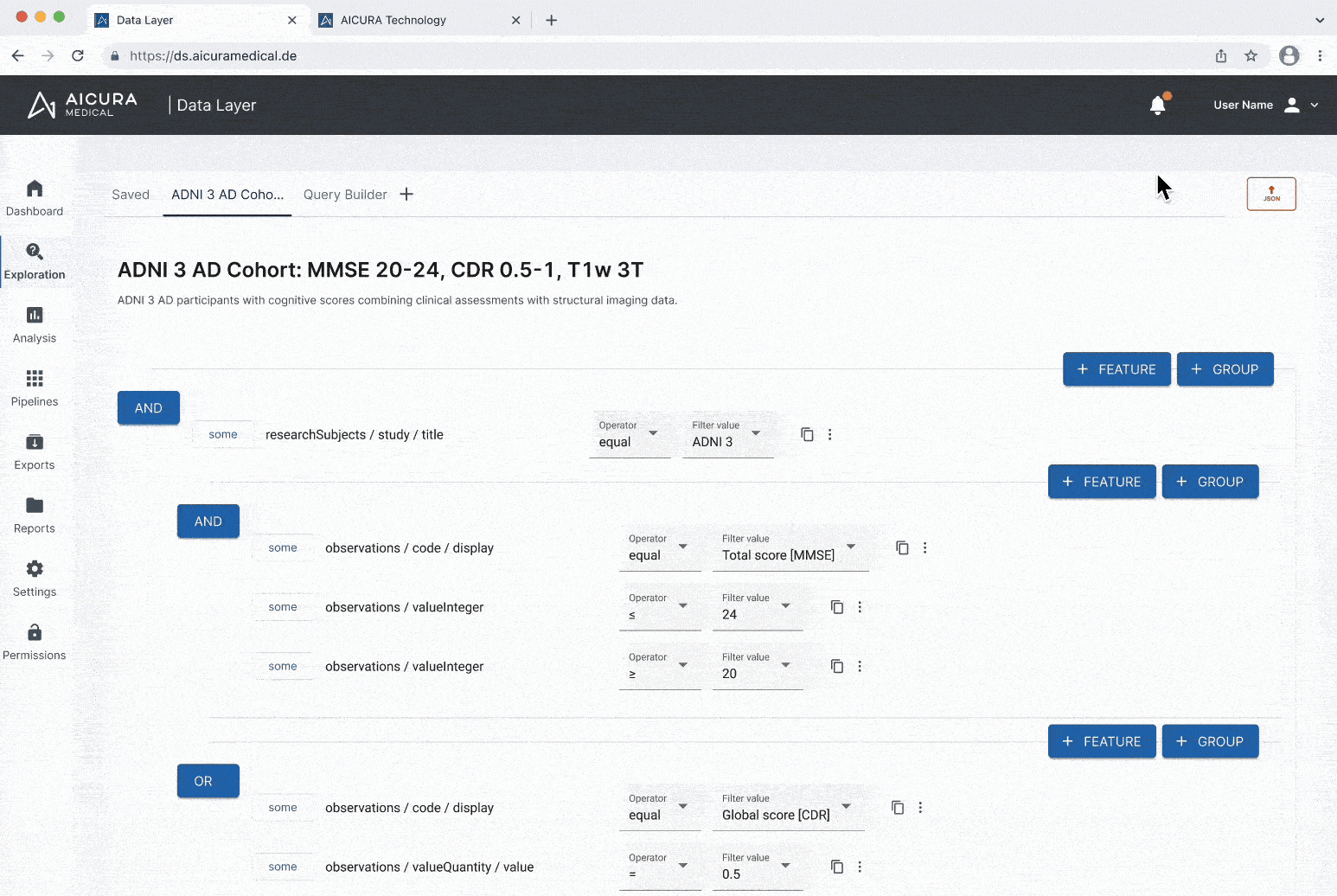Screen dimensions: 1337x896
Task: Copy the valueQuantity 0.5 row
Action: pyautogui.click(x=837, y=867)
